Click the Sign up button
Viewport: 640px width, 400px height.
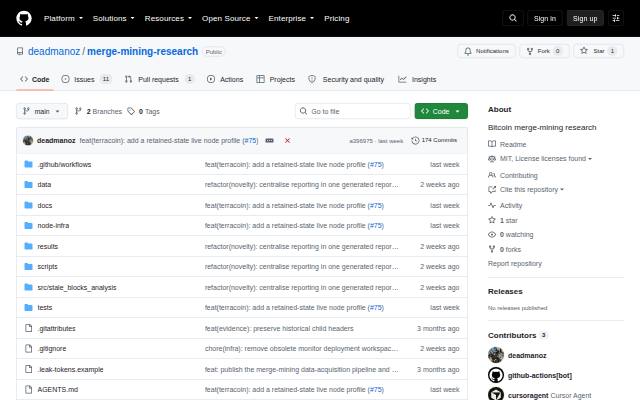click(x=584, y=18)
